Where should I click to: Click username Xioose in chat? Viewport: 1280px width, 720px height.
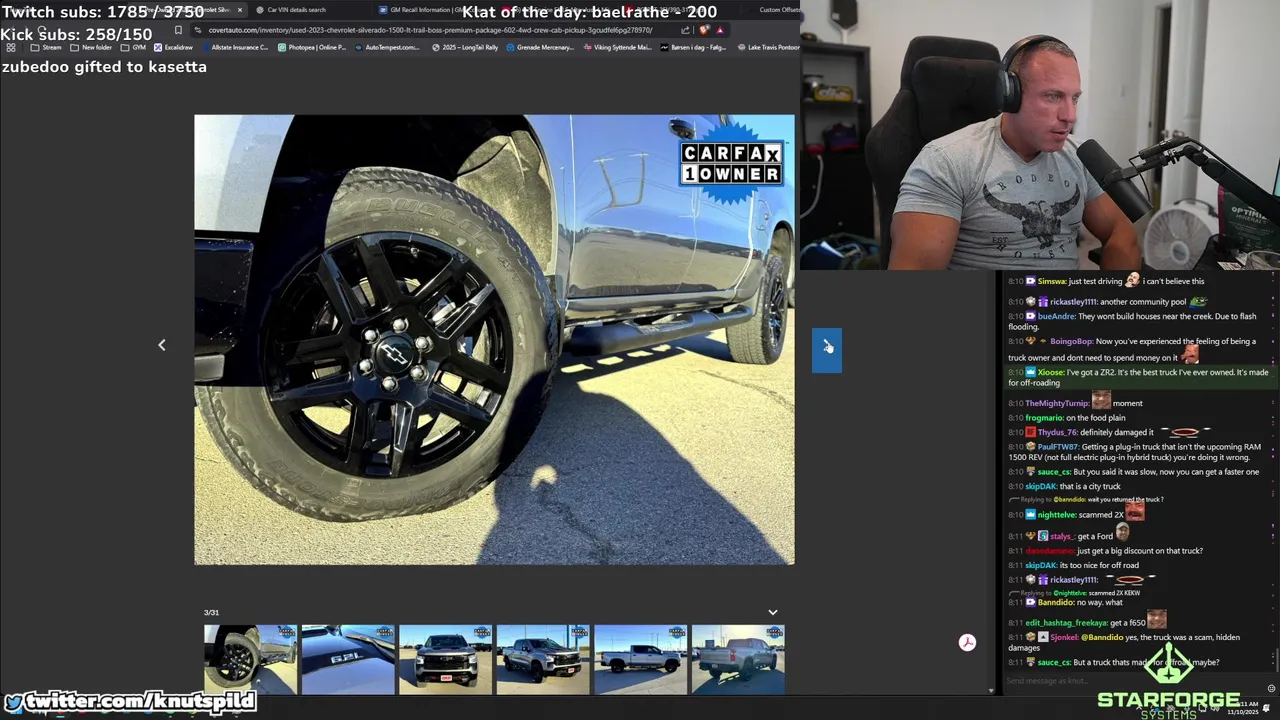(1051, 372)
